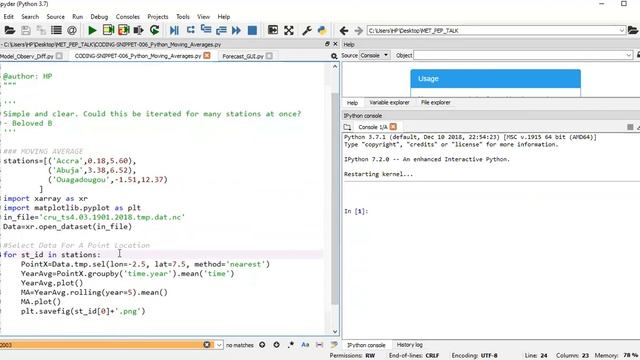The width and height of the screenshot is (640, 360).
Task: Find the previous match arrow icon
Action: [262, 345]
